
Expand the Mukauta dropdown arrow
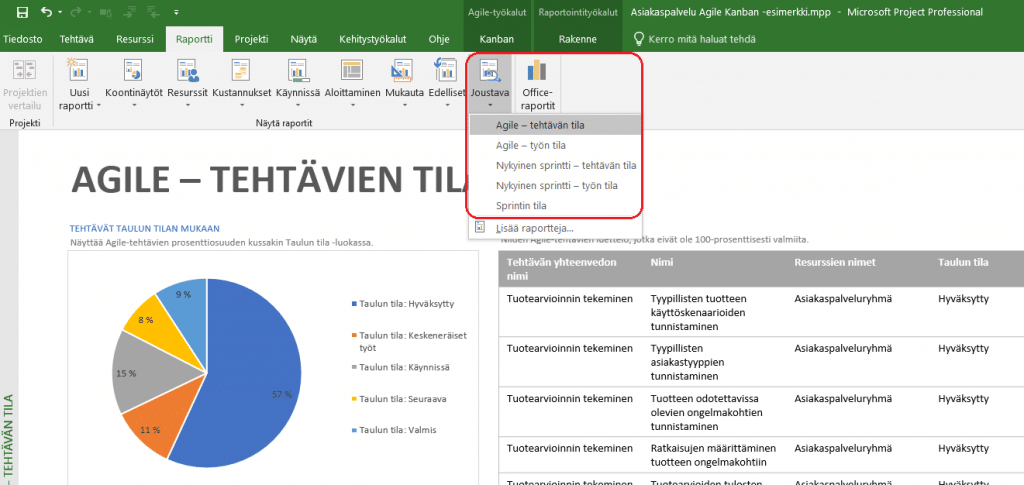[404, 105]
